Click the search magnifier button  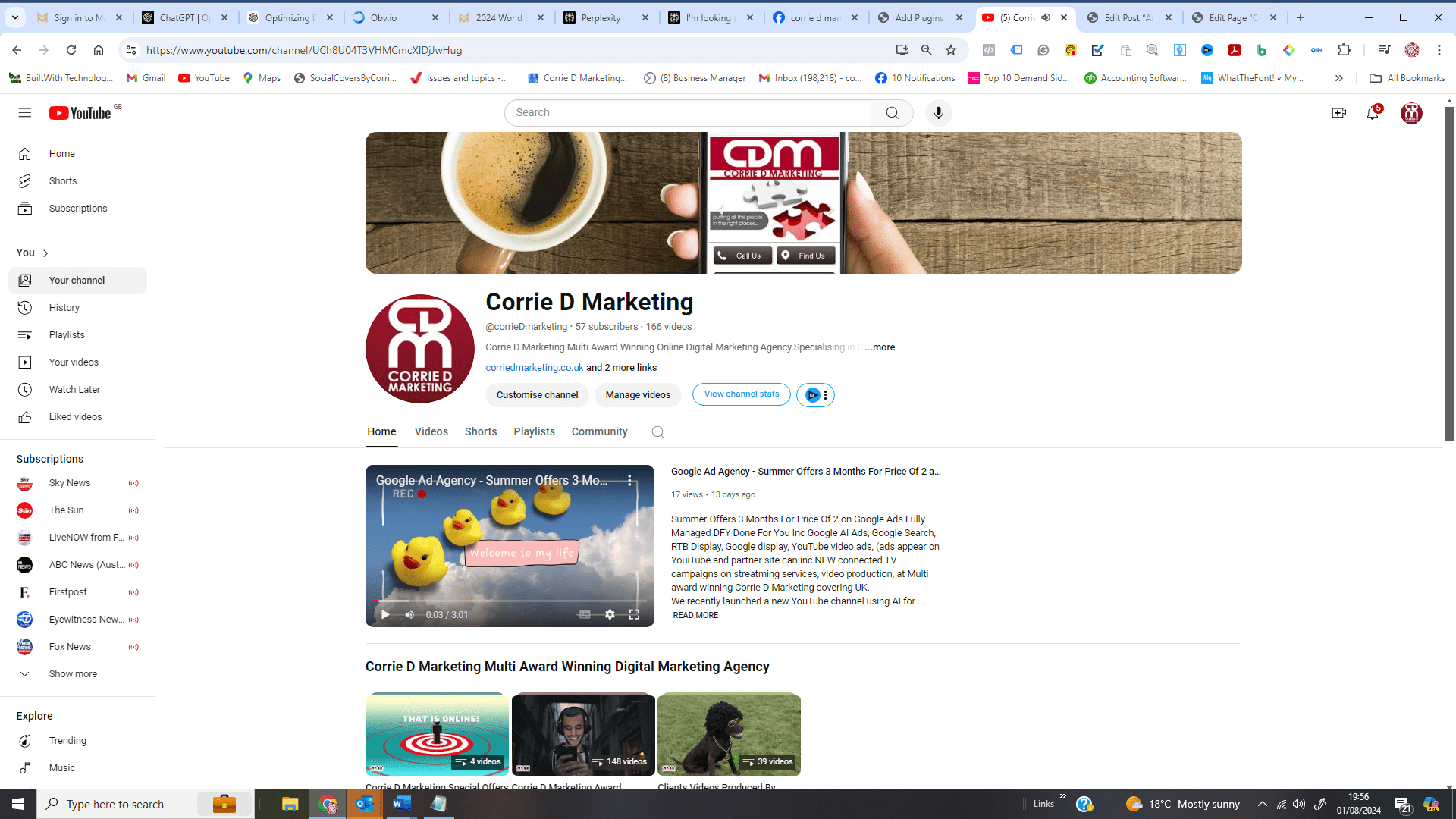(x=892, y=113)
